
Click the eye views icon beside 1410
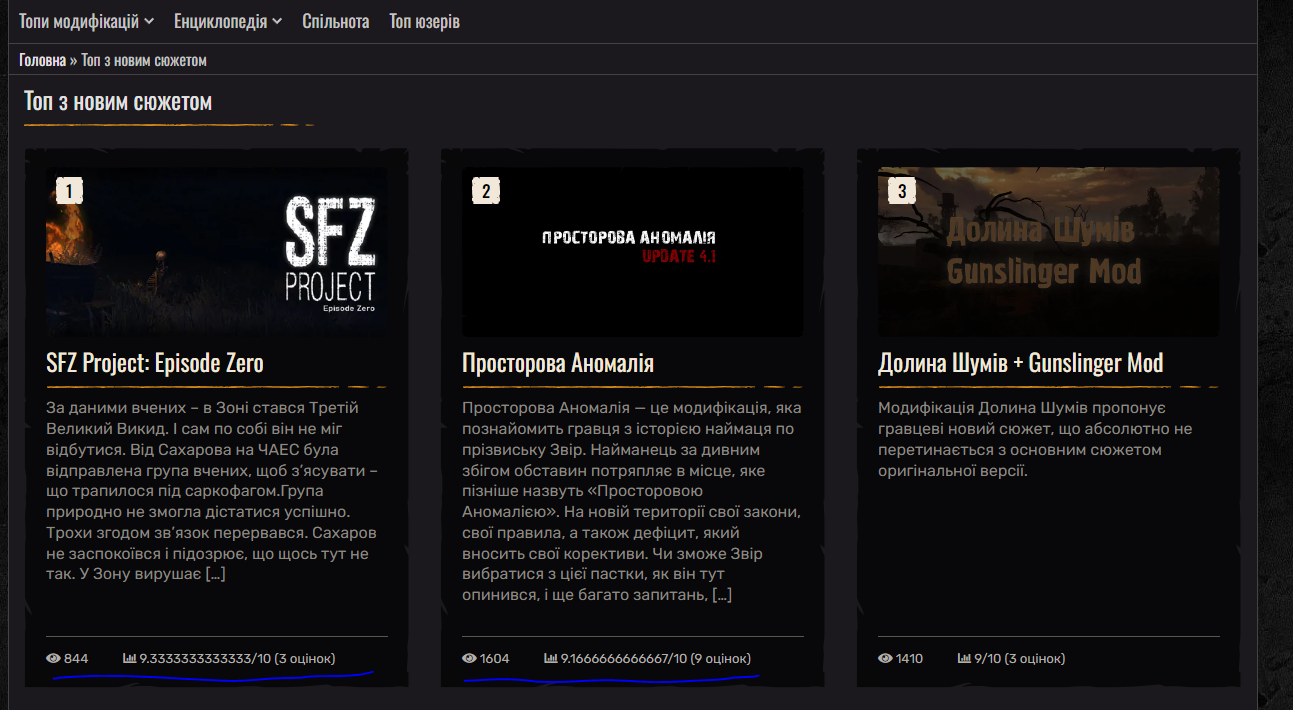[x=885, y=659]
